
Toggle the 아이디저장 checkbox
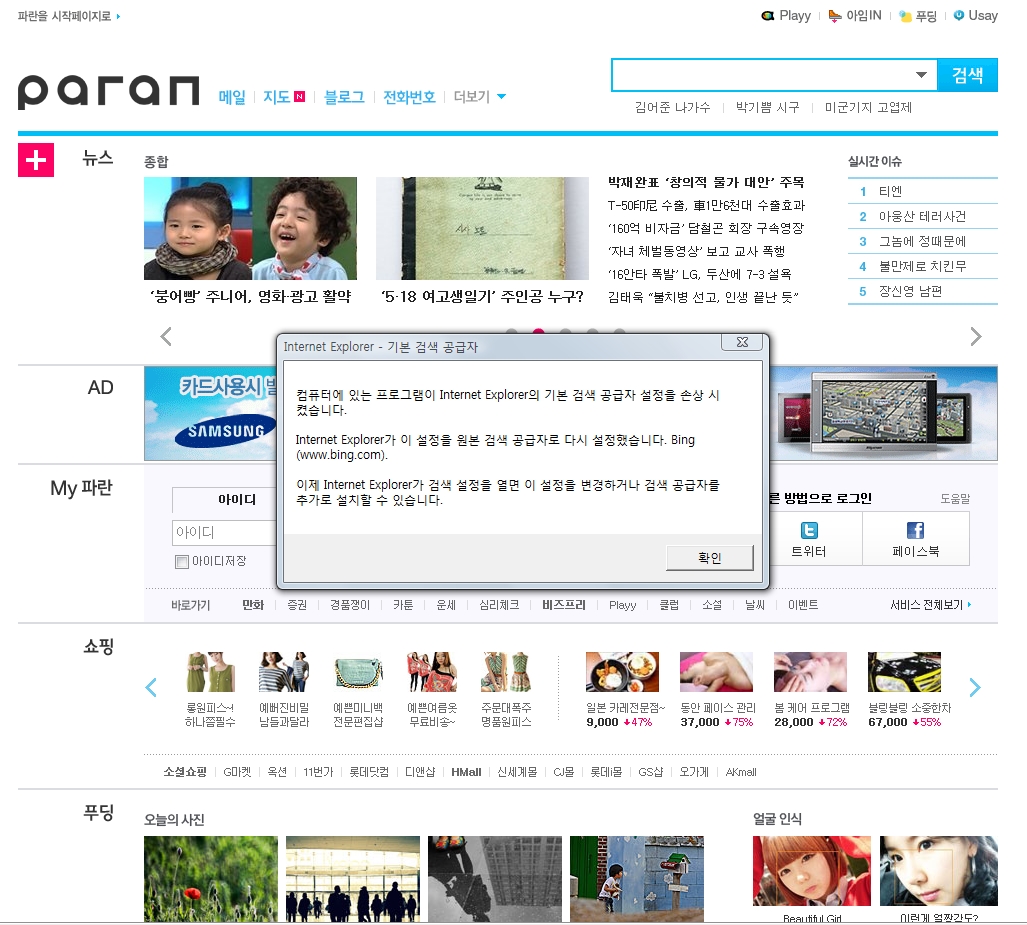(182, 561)
